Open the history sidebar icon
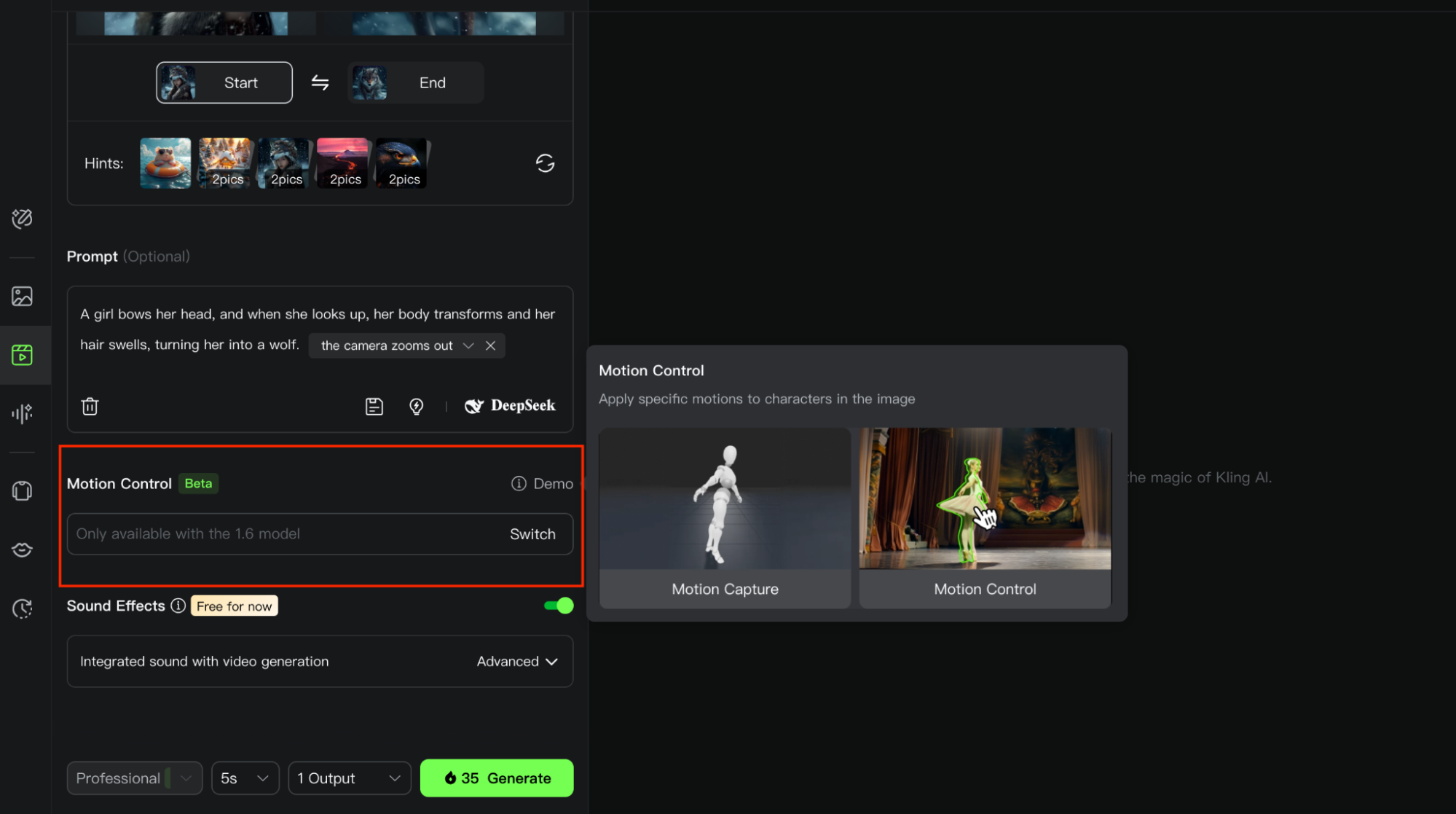Screen dimensions: 1456x814 click(x=22, y=608)
